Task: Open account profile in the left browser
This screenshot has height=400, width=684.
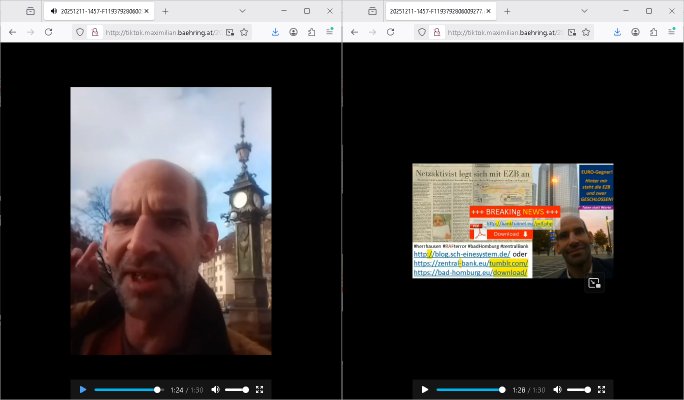Action: (293, 32)
